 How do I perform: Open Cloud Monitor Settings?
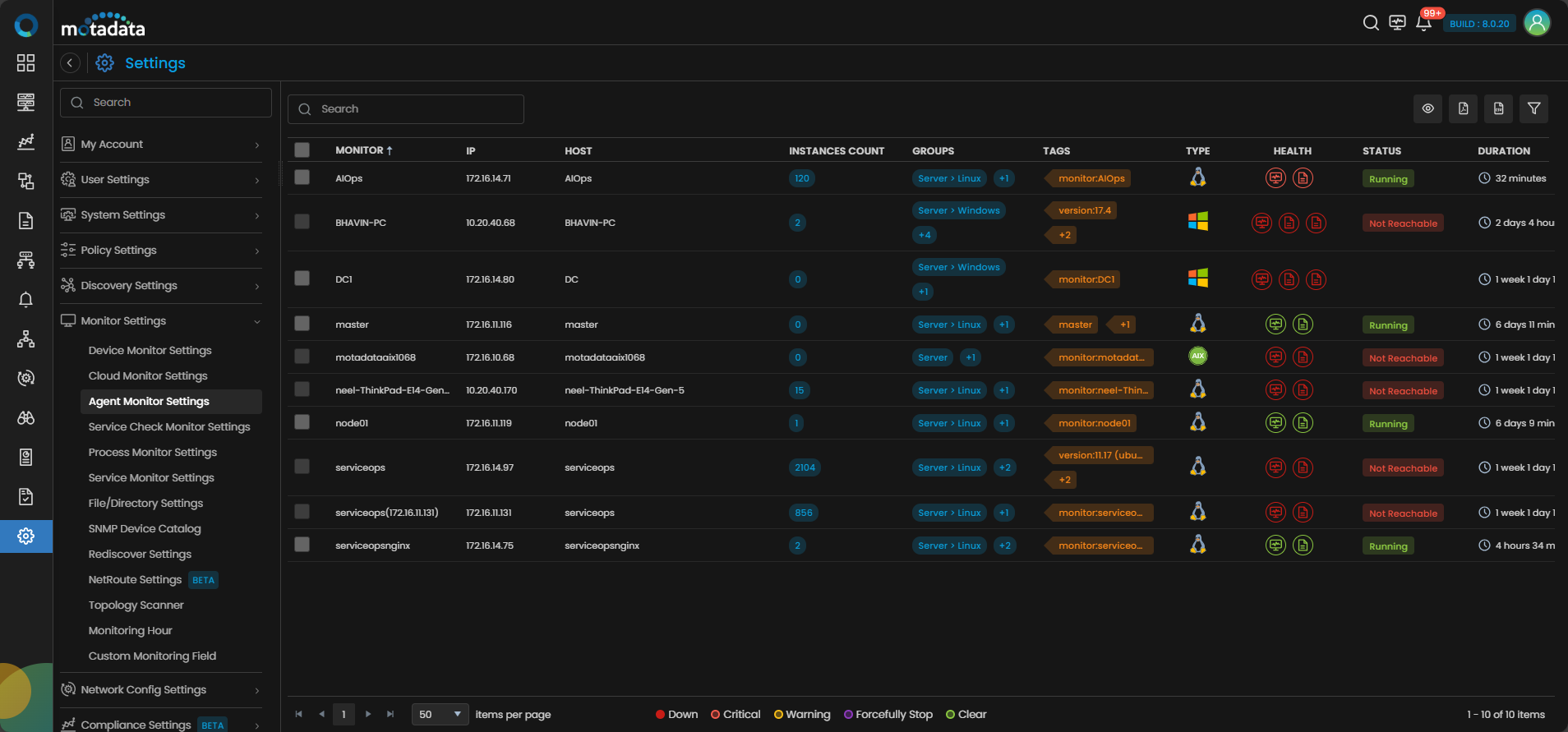tap(148, 376)
